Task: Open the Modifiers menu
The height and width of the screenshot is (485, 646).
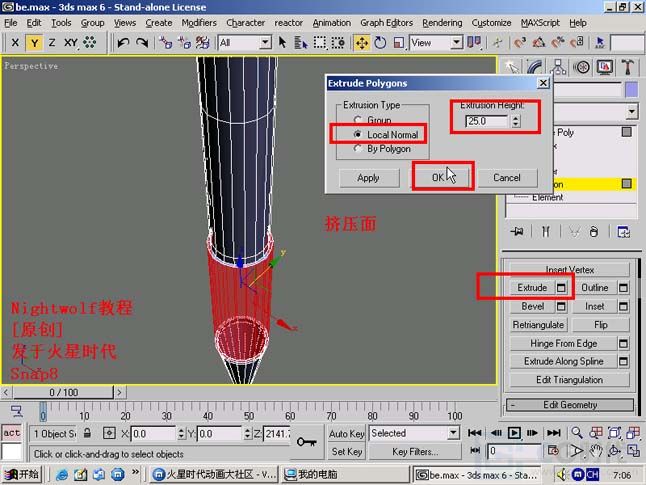Action: point(199,23)
